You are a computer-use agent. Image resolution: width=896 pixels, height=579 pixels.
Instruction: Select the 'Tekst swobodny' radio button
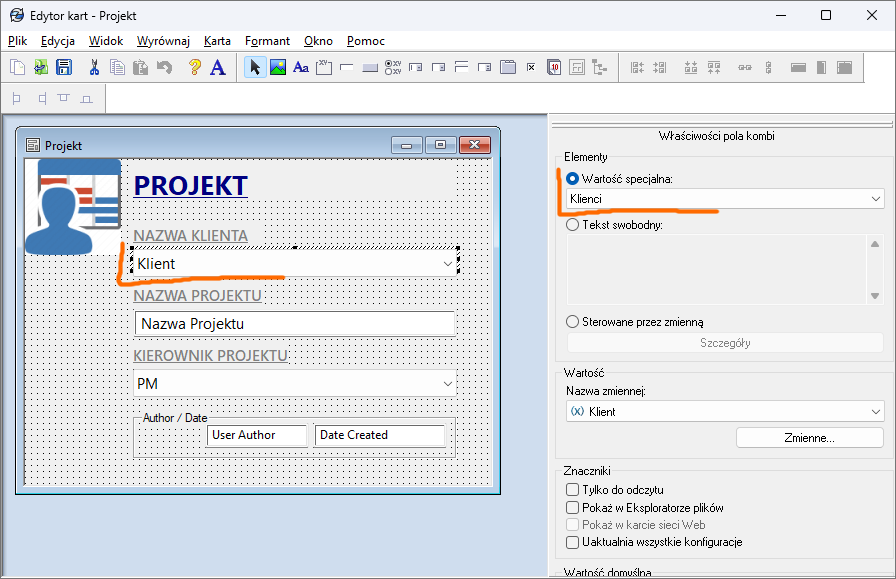573,225
